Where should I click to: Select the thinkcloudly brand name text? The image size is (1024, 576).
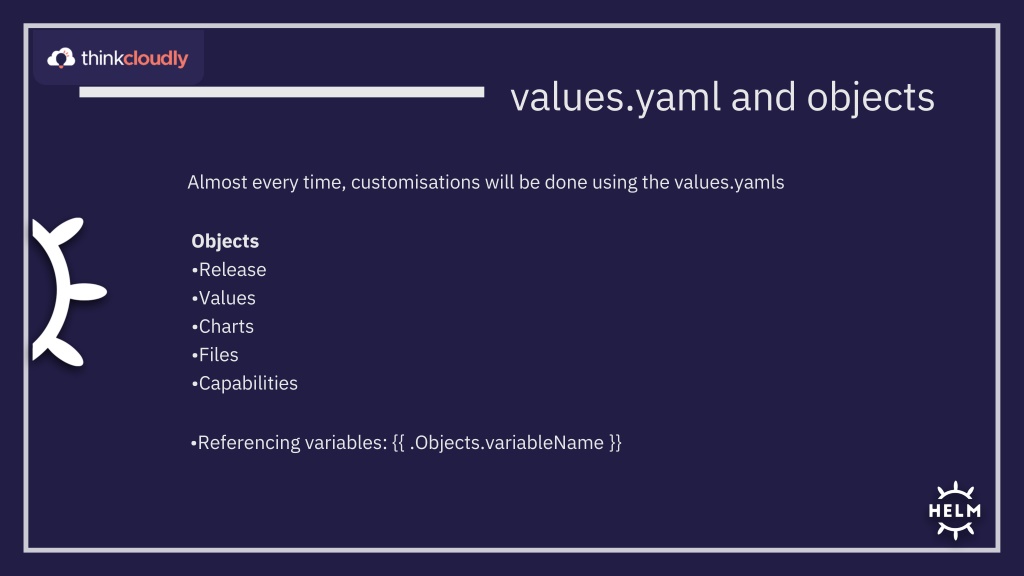(x=135, y=58)
